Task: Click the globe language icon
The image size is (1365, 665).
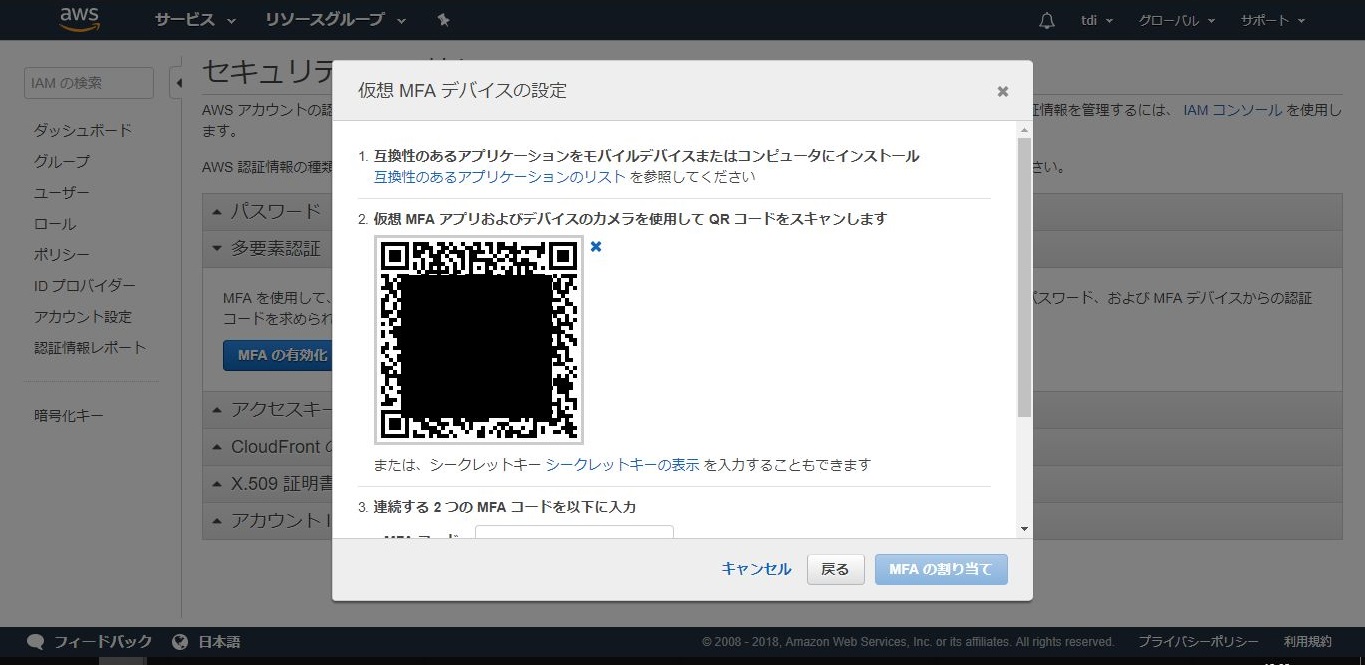Action: [180, 642]
